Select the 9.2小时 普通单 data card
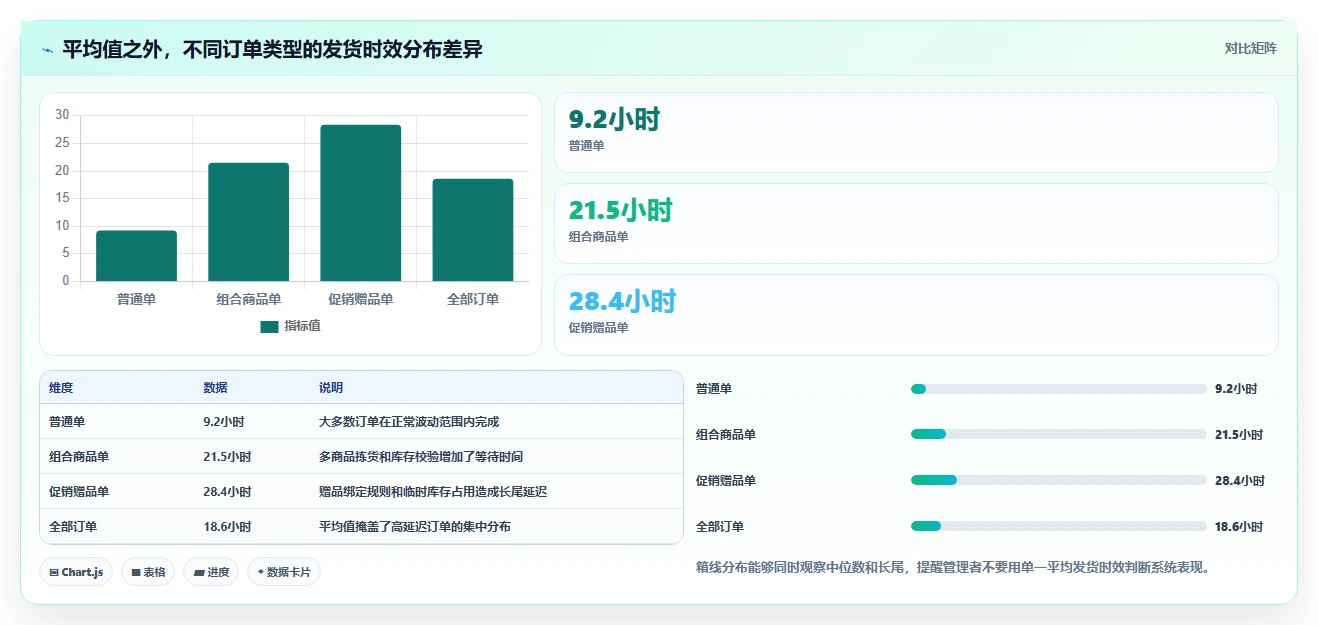 (916, 133)
